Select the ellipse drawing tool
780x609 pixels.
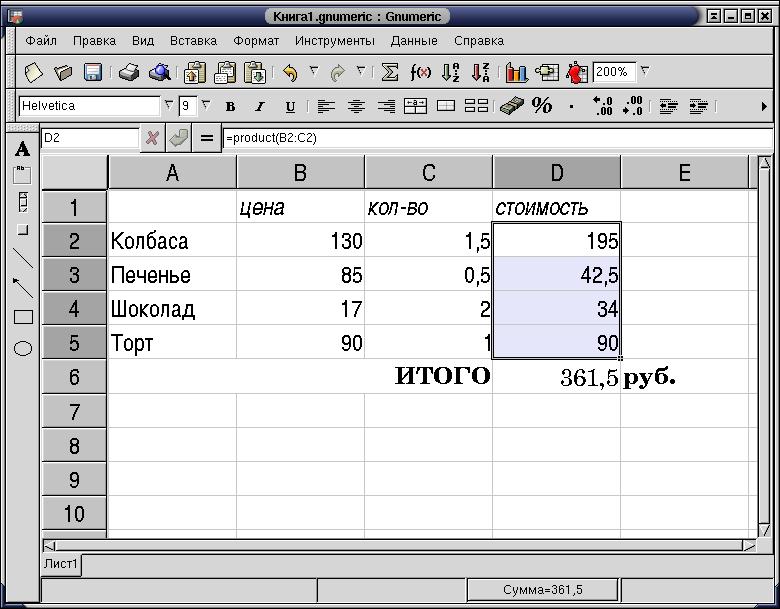click(23, 348)
